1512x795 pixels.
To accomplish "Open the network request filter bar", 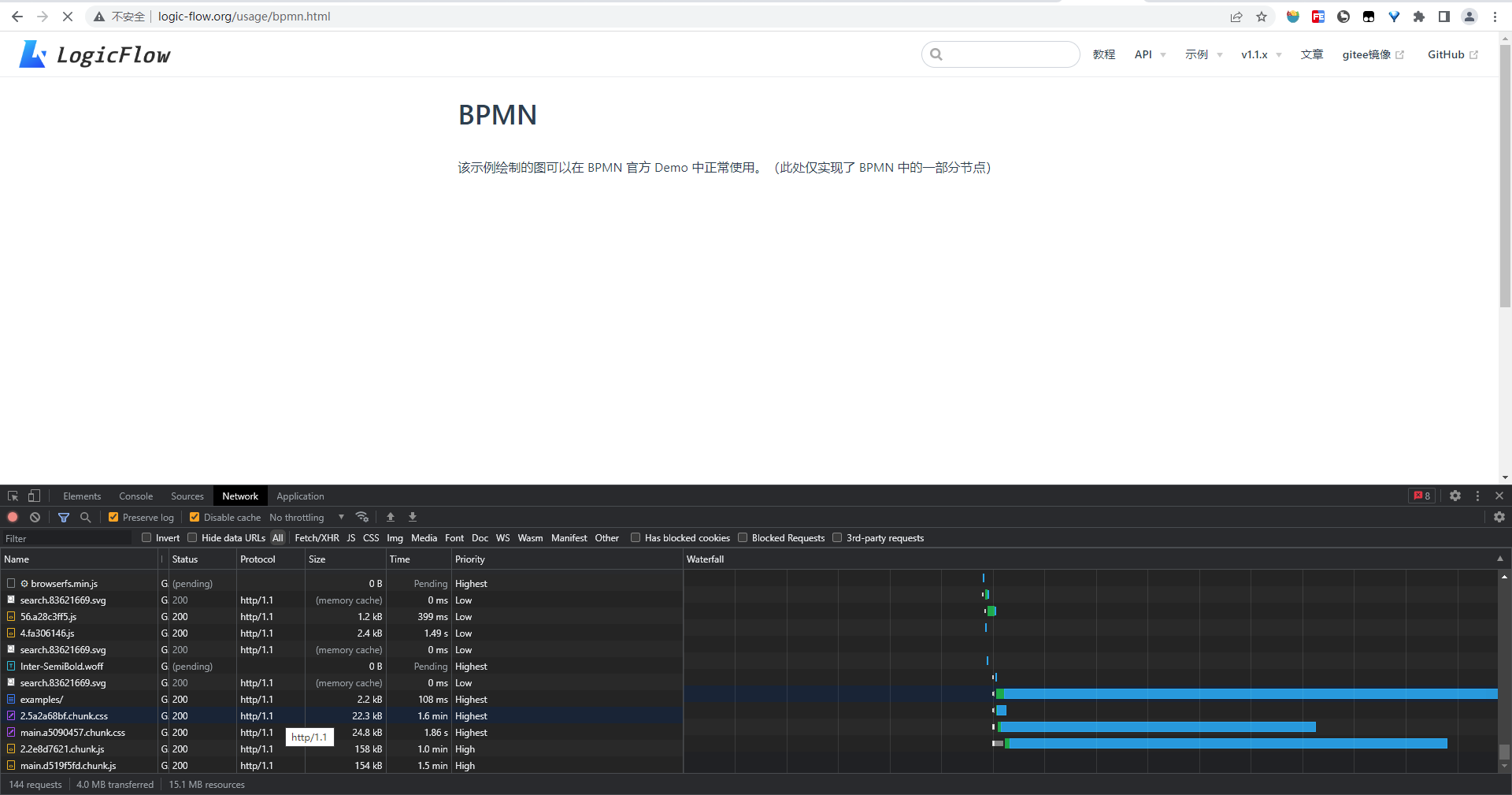I will point(65,518).
